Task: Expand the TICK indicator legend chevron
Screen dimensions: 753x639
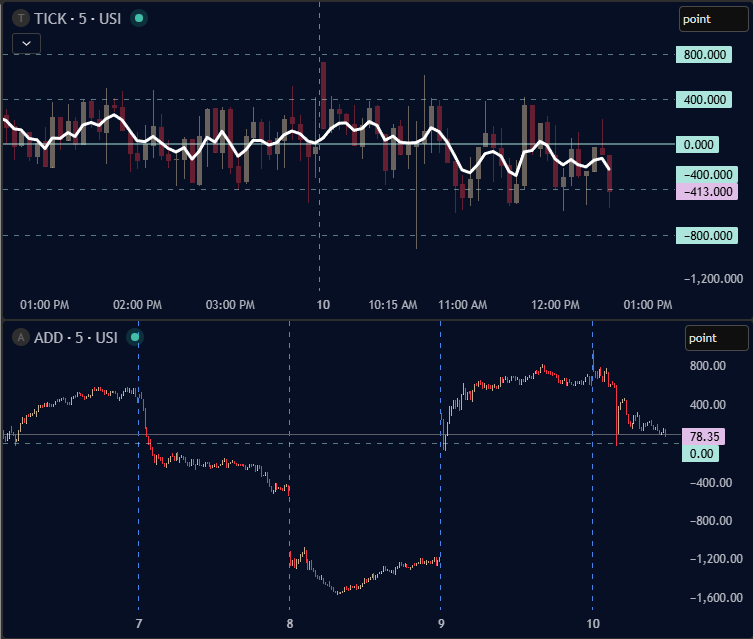Action: tap(26, 44)
